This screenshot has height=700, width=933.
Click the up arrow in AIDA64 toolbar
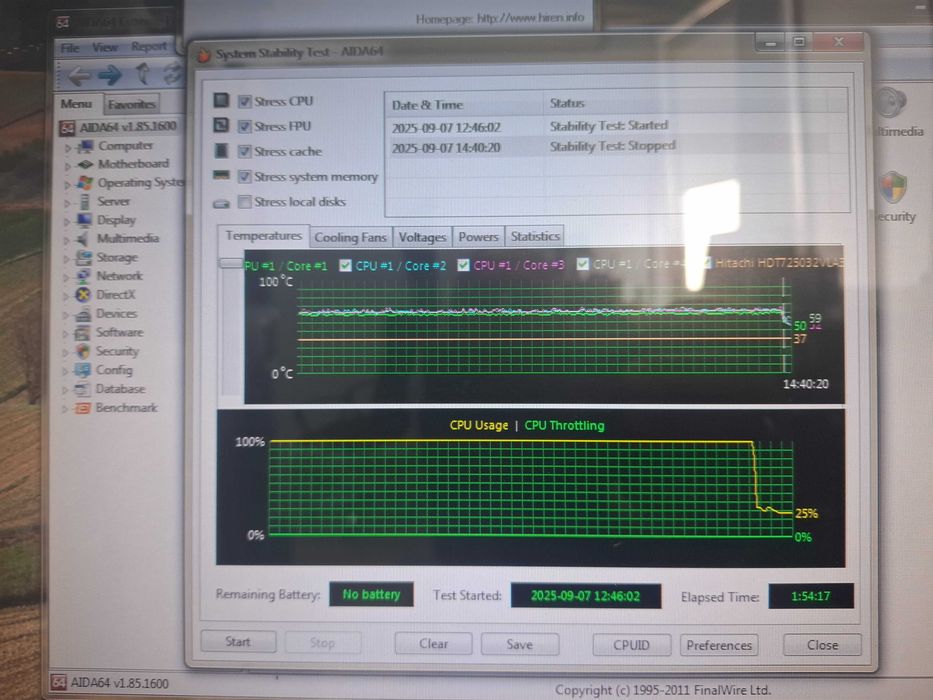pos(143,73)
